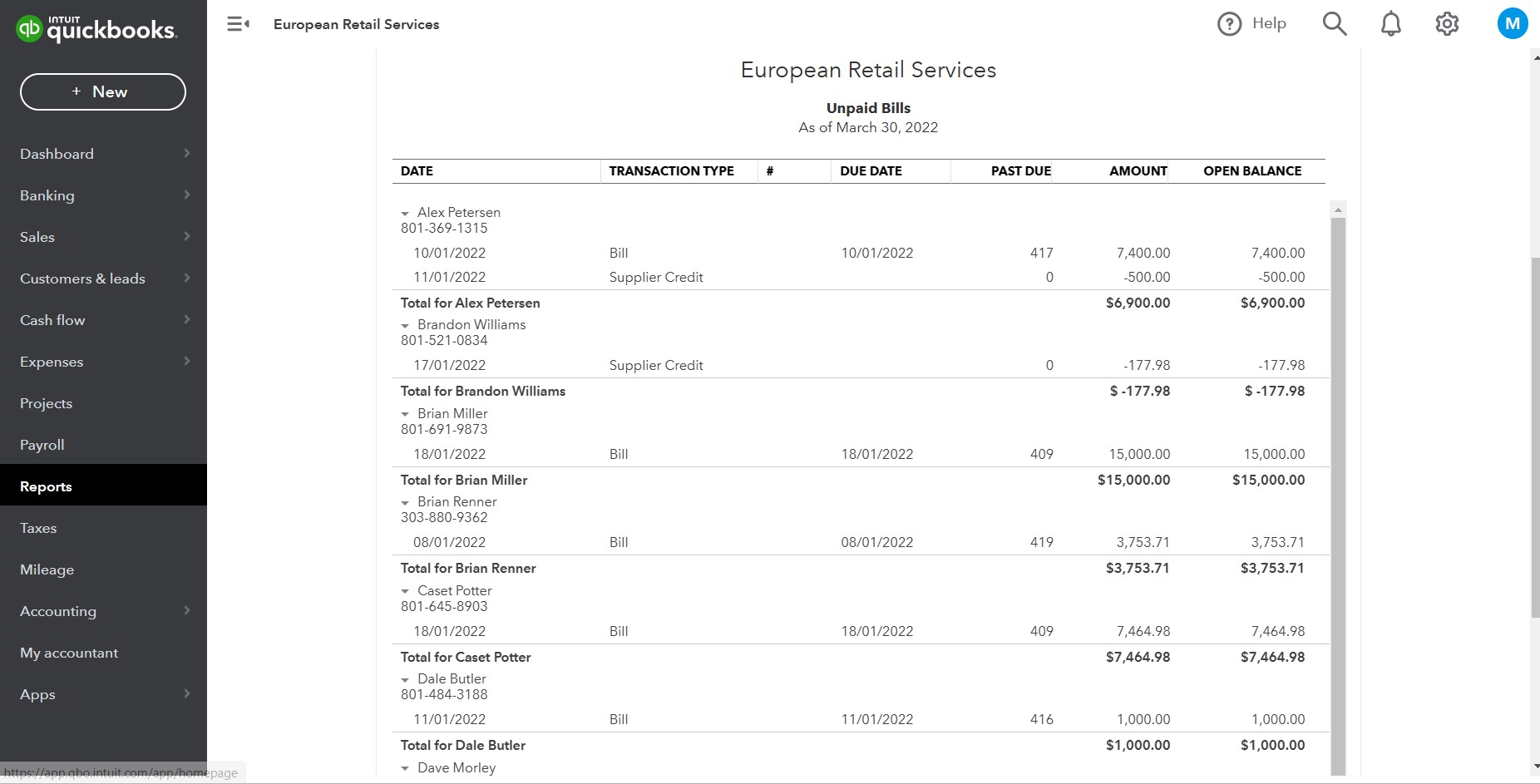
Task: Open the Help question mark icon
Action: click(1229, 24)
